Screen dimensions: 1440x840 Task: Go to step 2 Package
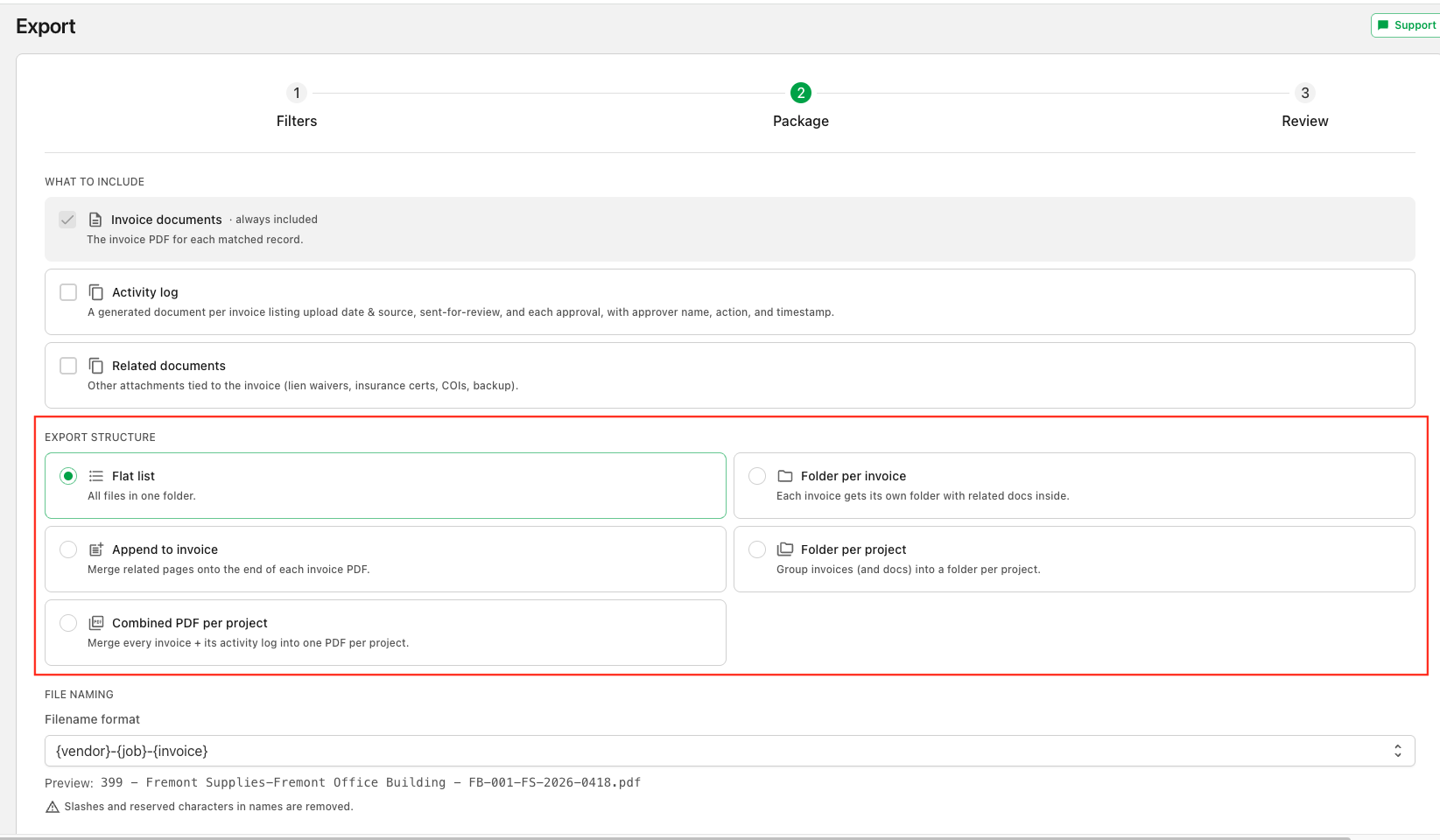click(x=801, y=93)
